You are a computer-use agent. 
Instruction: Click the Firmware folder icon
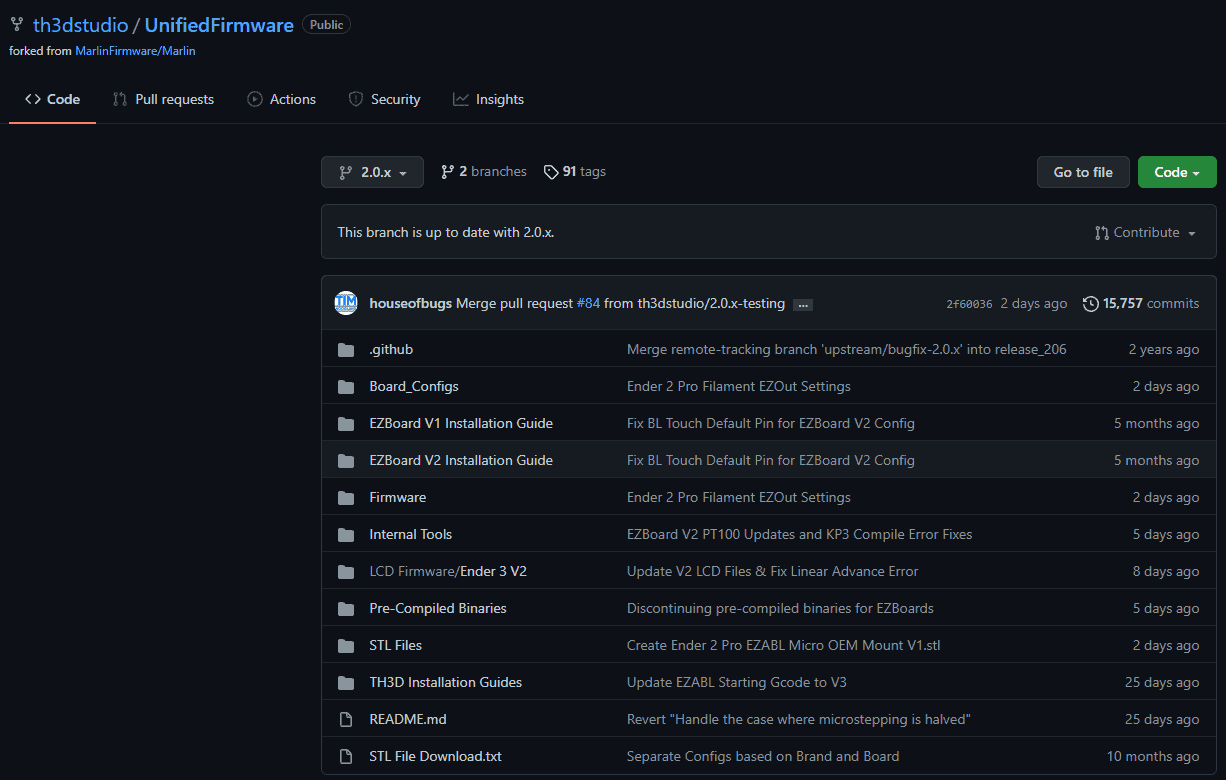point(346,498)
